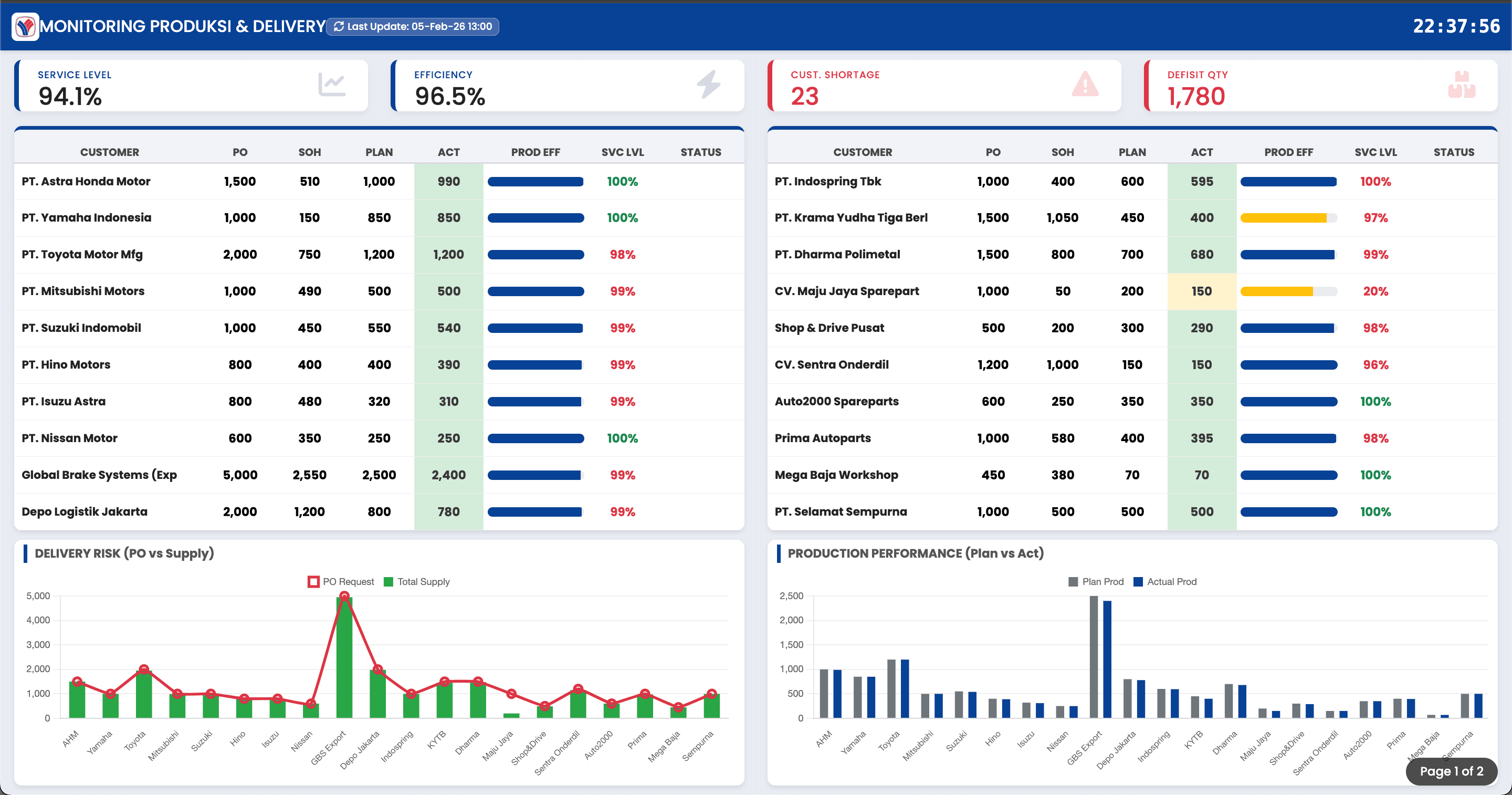Click the Page 1 of 2 indicator

pos(1451,771)
